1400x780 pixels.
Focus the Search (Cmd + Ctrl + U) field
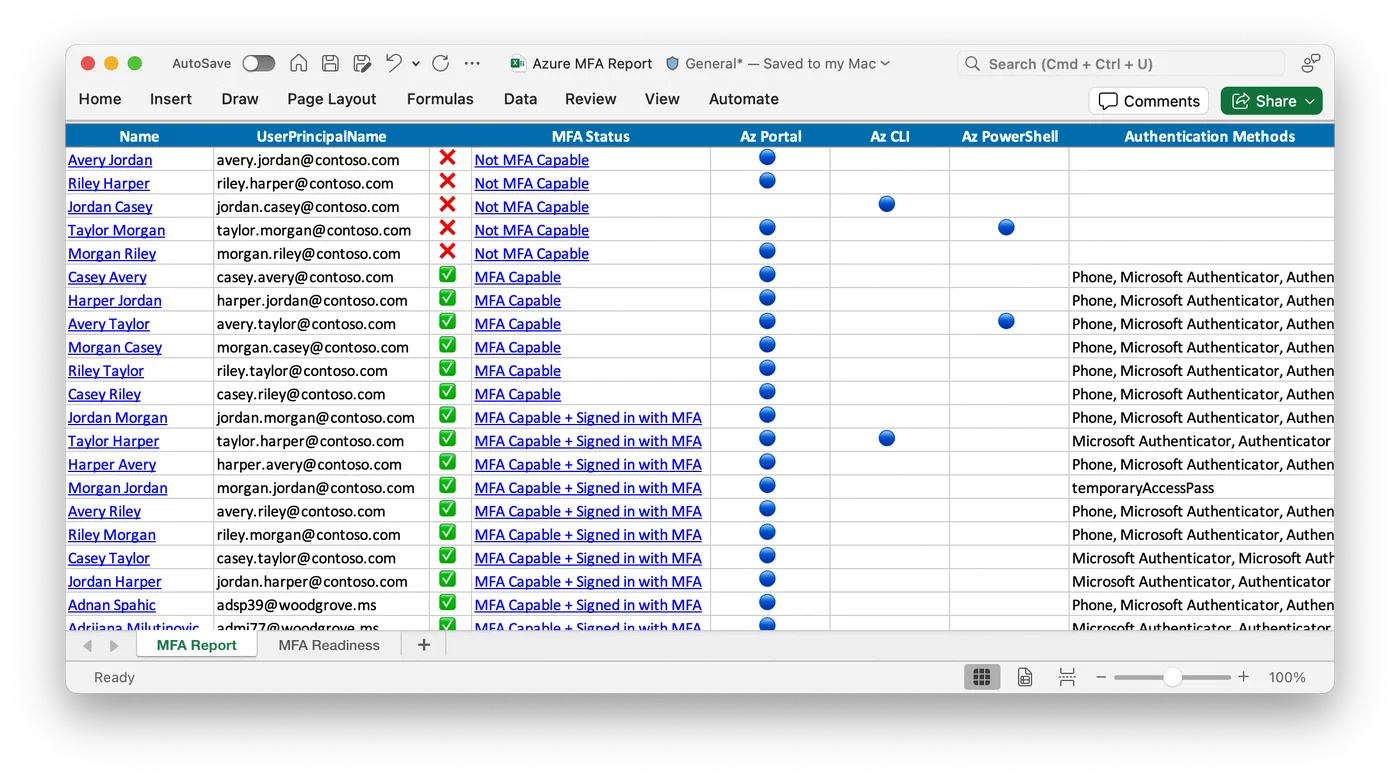point(1121,64)
